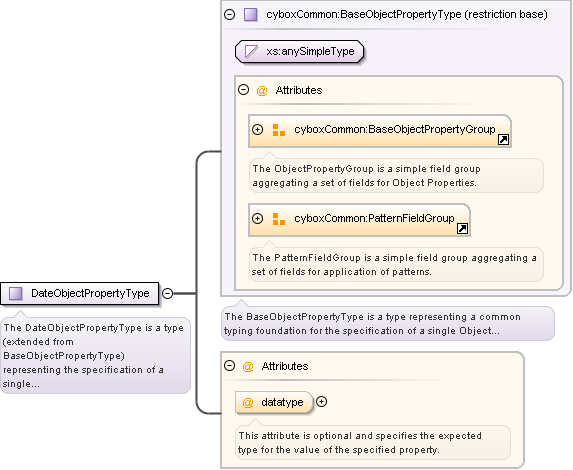Select the xs:anySimpleType node
Viewport: 573px width, 470px height.
(300, 52)
